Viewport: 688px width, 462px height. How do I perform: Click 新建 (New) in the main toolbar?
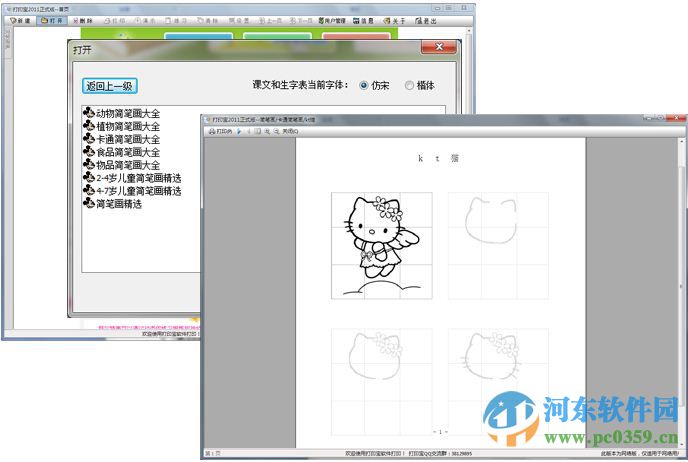coord(20,21)
